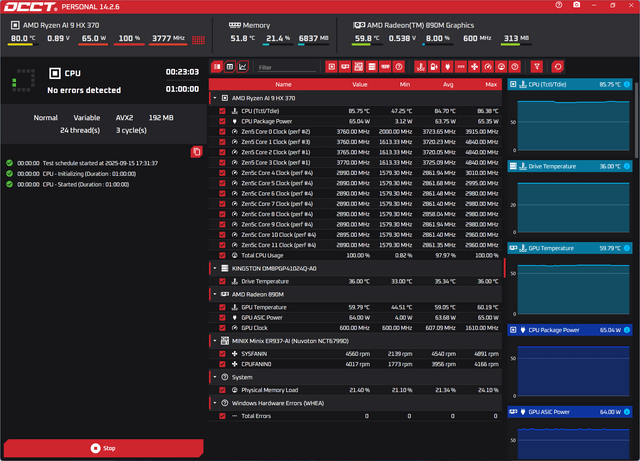Click info icon on GPU ASIC Power graph
The width and height of the screenshot is (640, 461).
[627, 412]
